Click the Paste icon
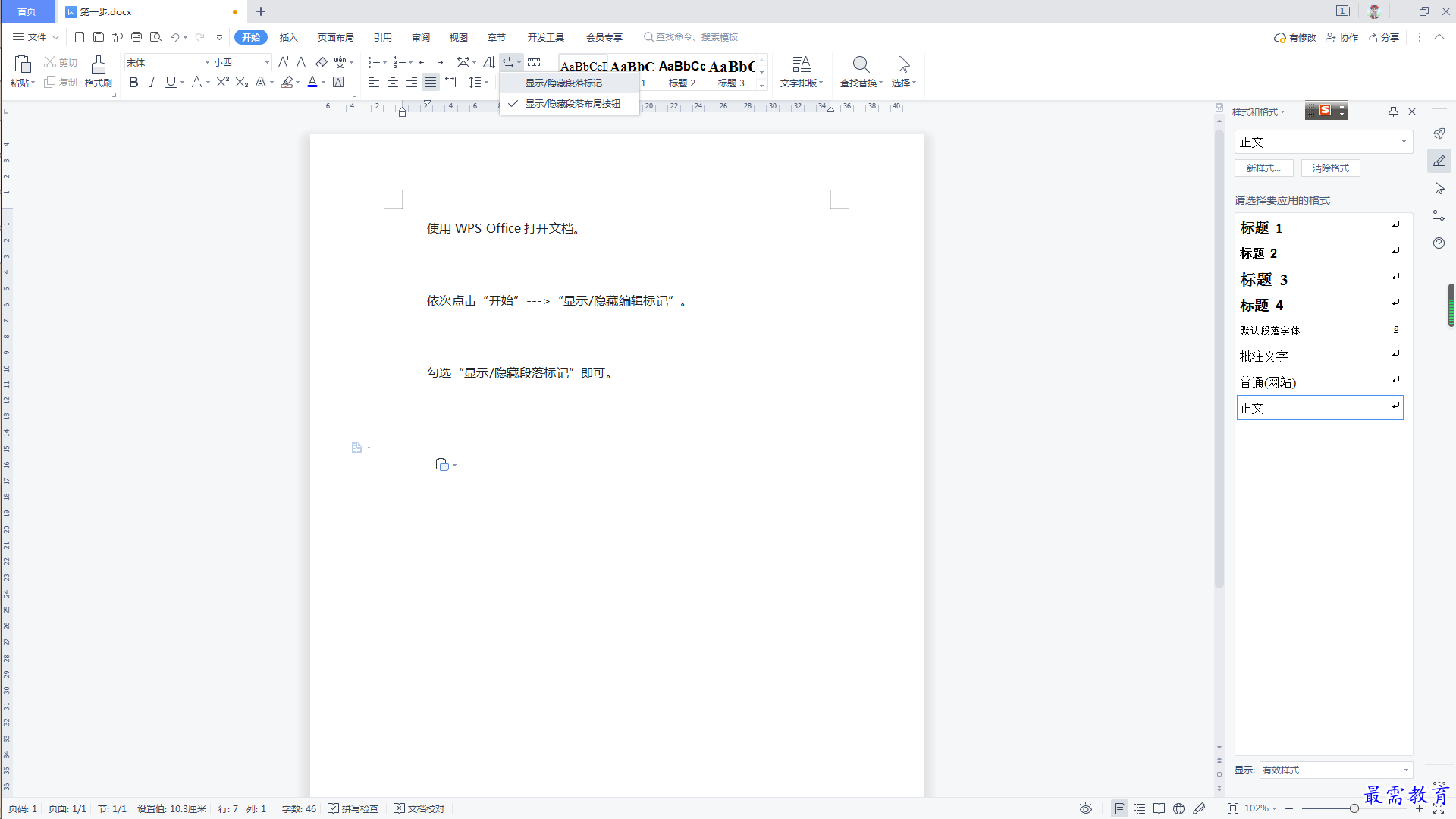 tap(23, 64)
